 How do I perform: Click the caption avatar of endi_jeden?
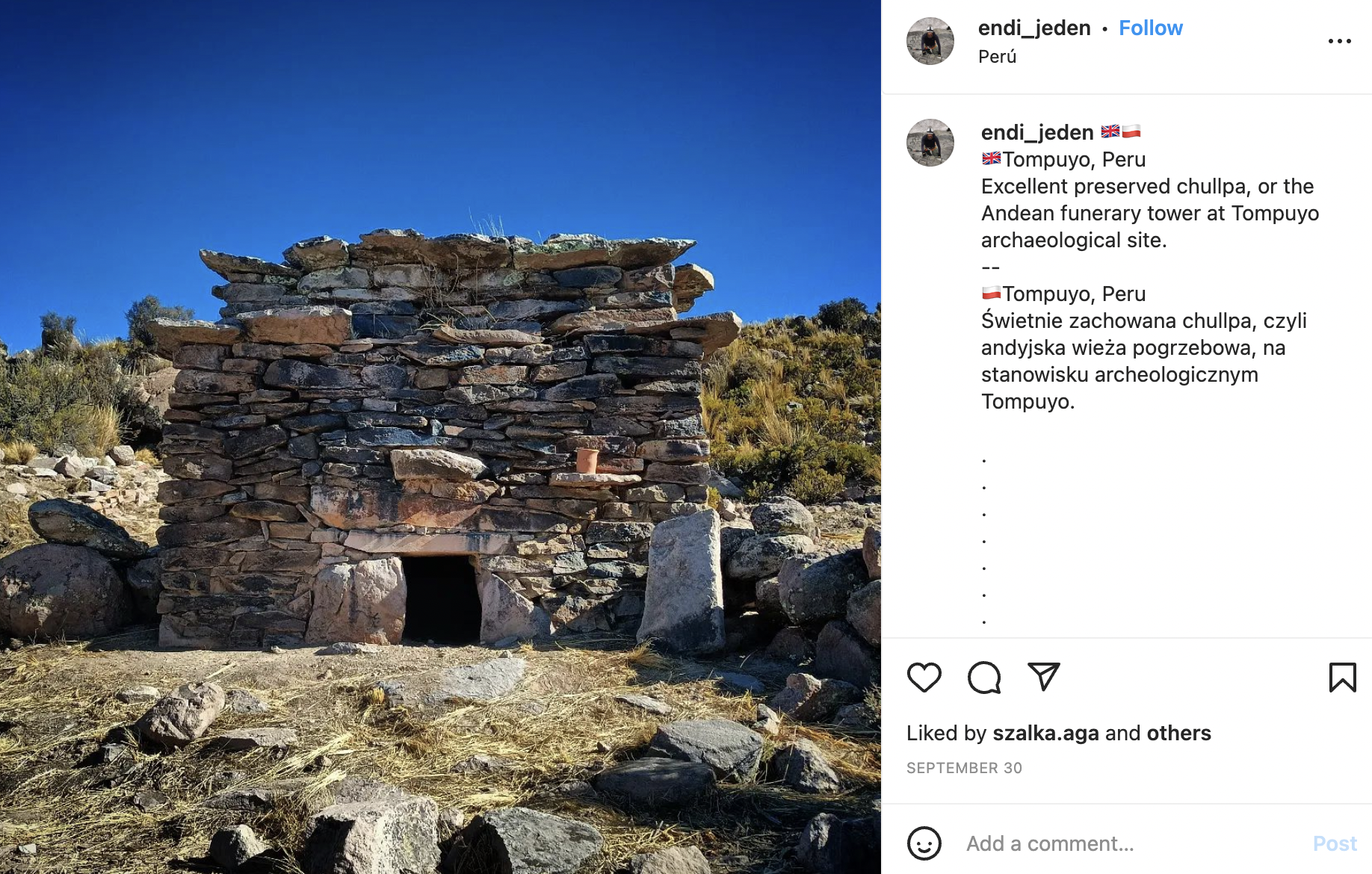click(x=930, y=143)
